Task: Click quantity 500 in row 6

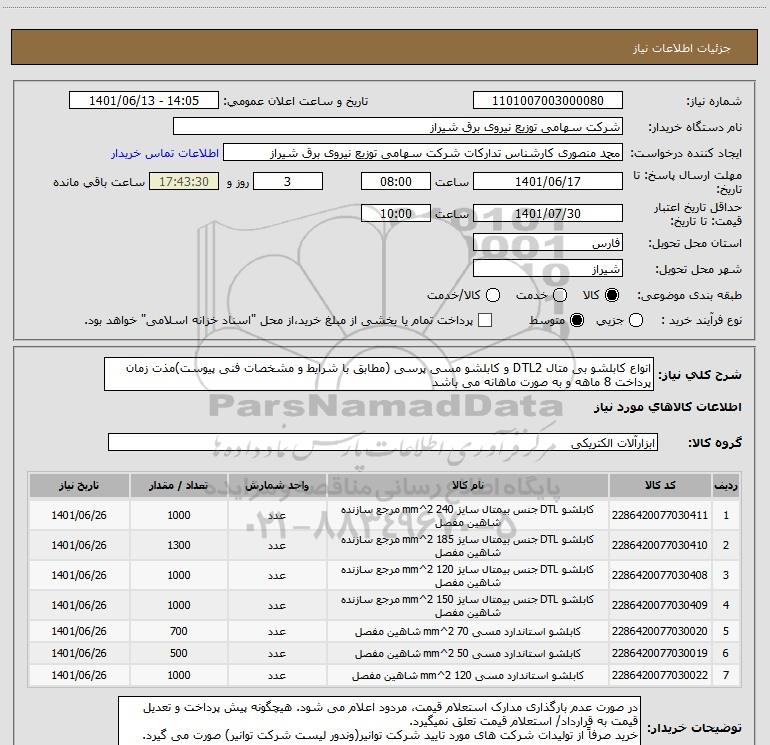Action: point(179,653)
